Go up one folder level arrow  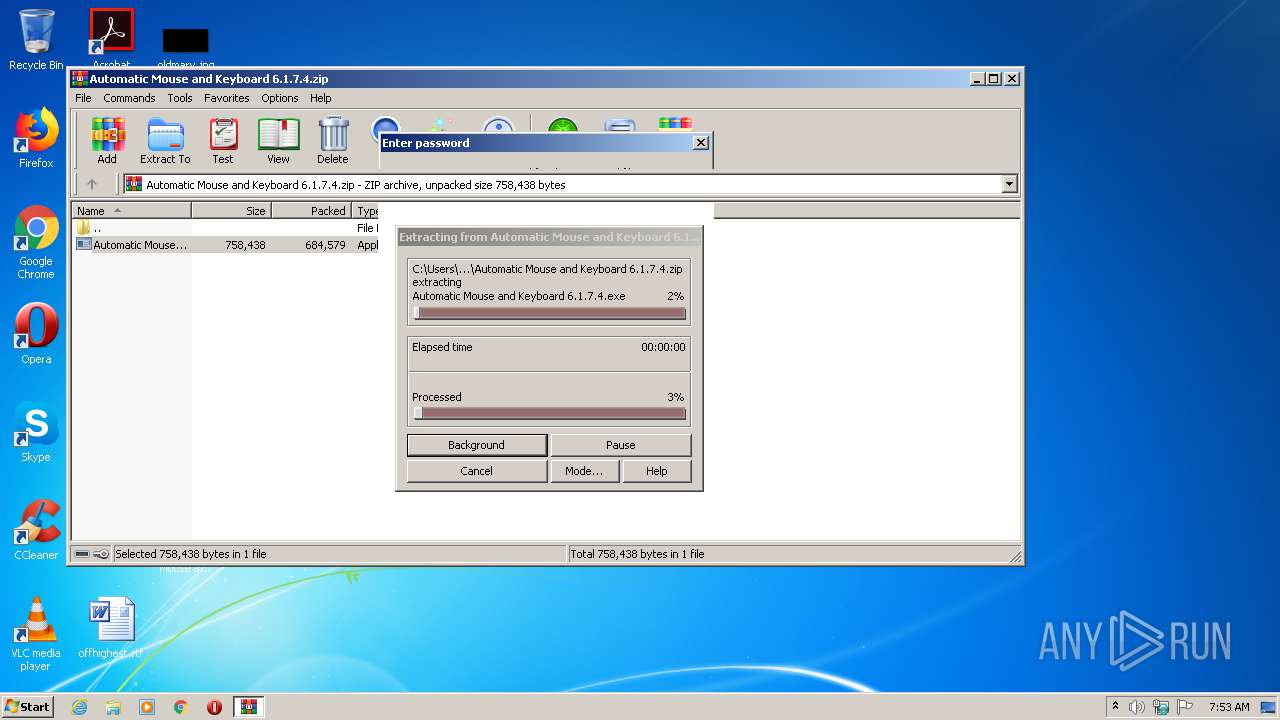(92, 184)
